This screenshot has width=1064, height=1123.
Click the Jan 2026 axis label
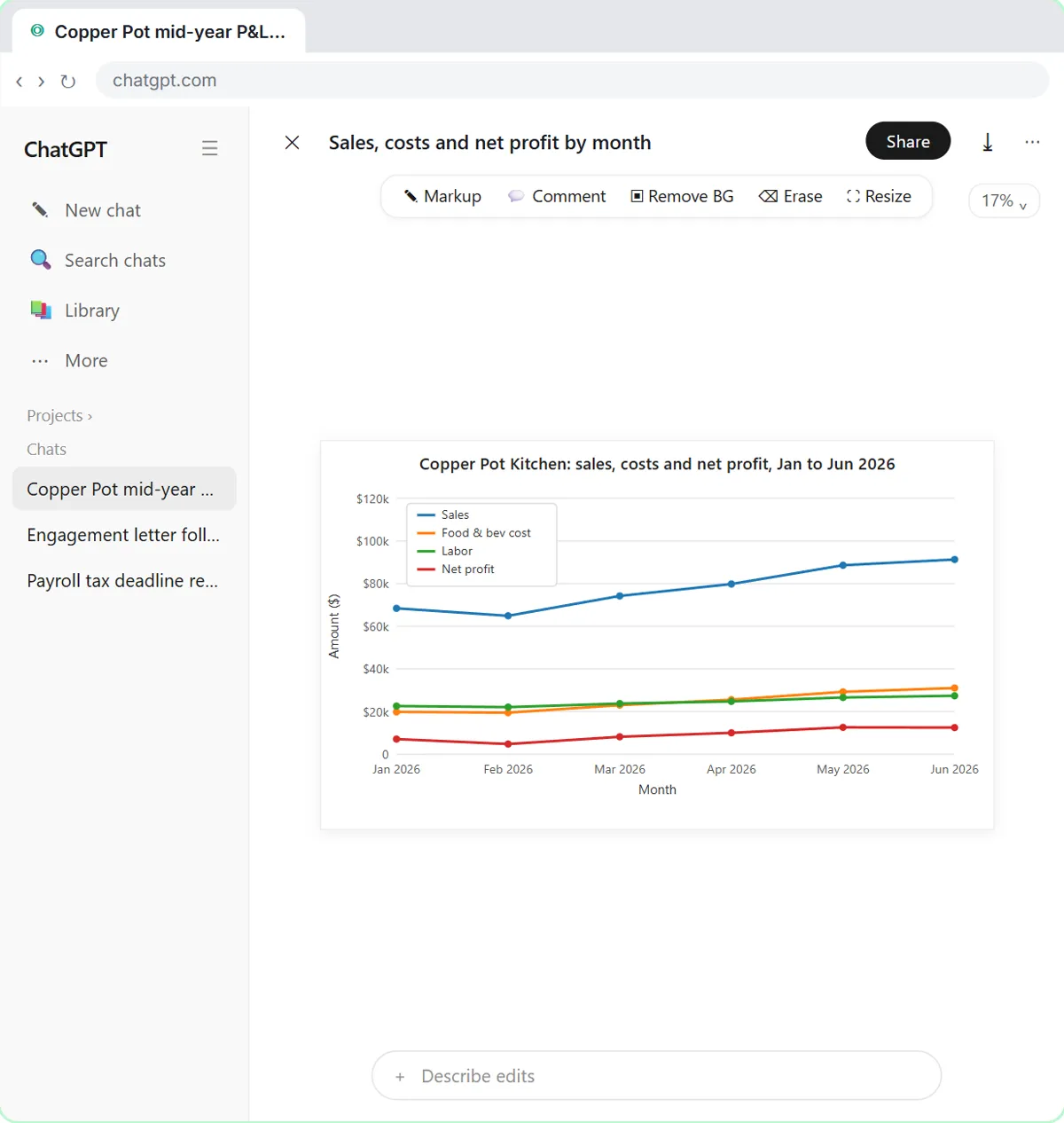click(x=396, y=769)
